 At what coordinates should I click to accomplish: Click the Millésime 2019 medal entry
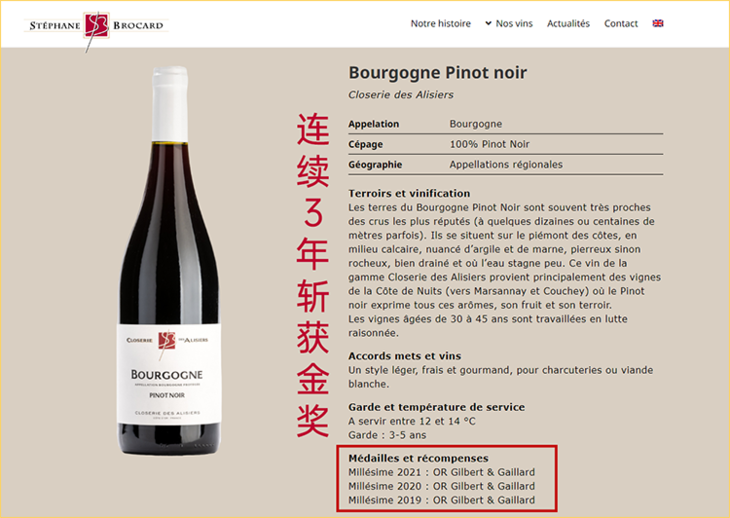[441, 500]
